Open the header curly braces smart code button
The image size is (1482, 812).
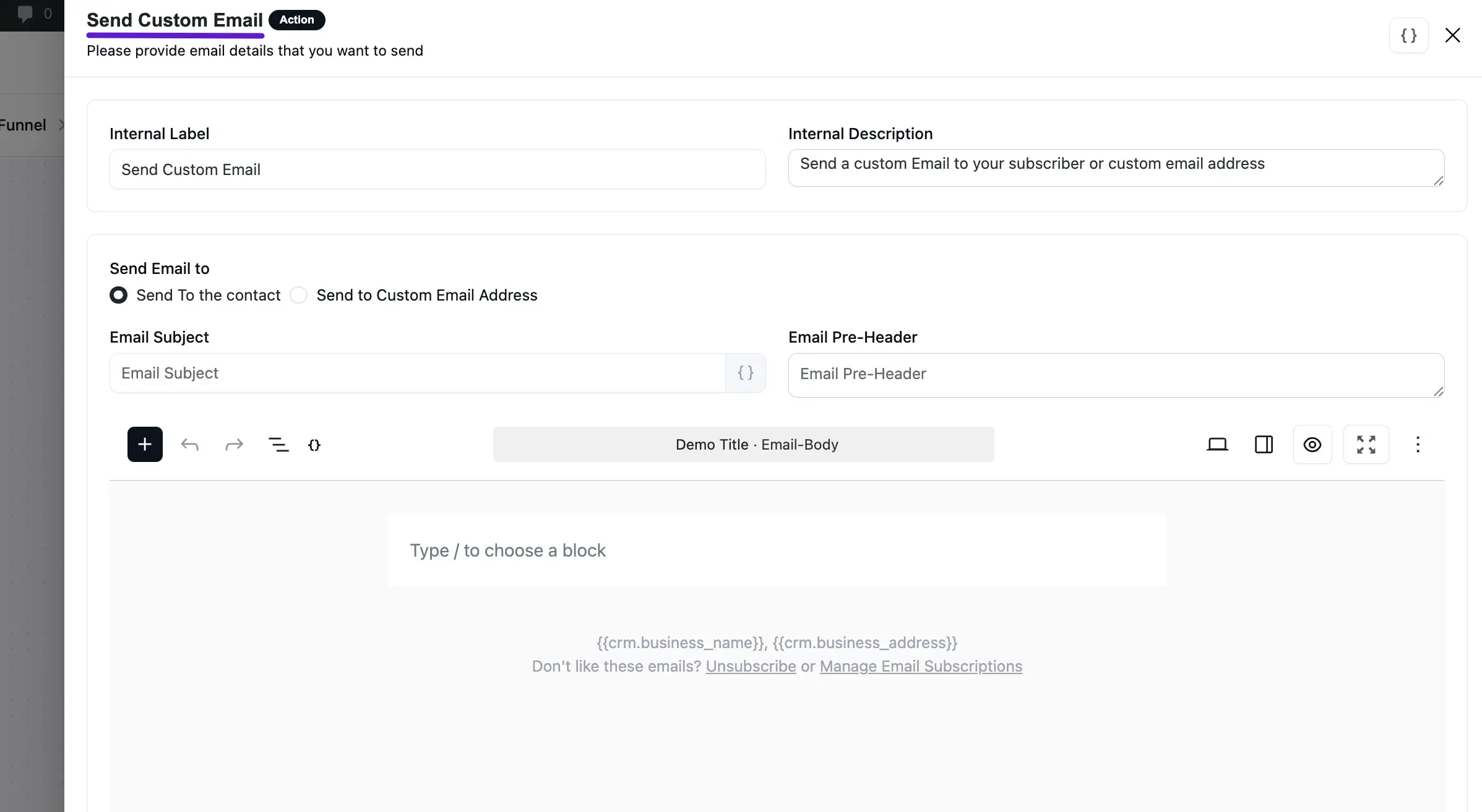click(1409, 35)
